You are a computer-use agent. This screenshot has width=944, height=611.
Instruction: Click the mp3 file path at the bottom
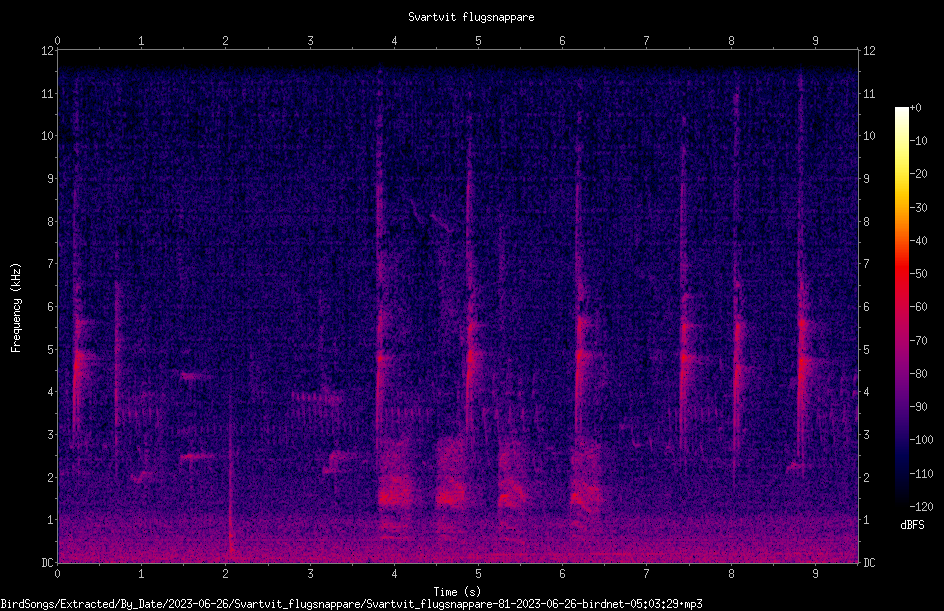(352, 604)
